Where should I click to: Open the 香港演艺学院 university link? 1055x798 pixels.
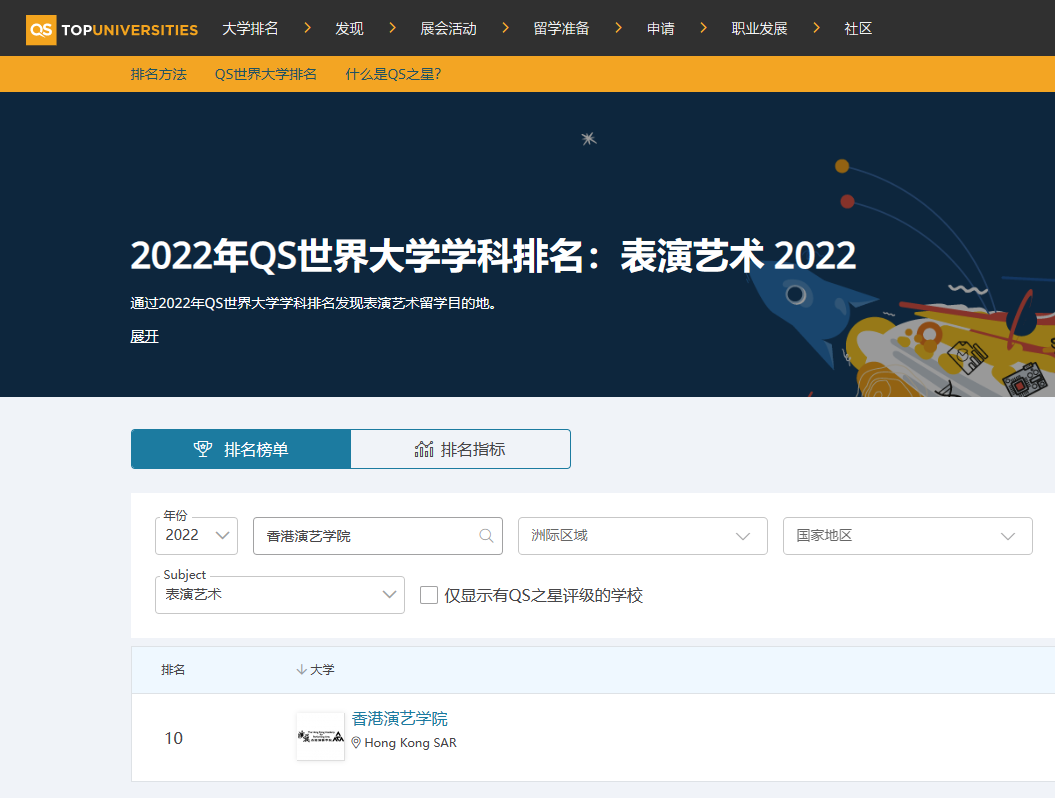click(x=400, y=719)
